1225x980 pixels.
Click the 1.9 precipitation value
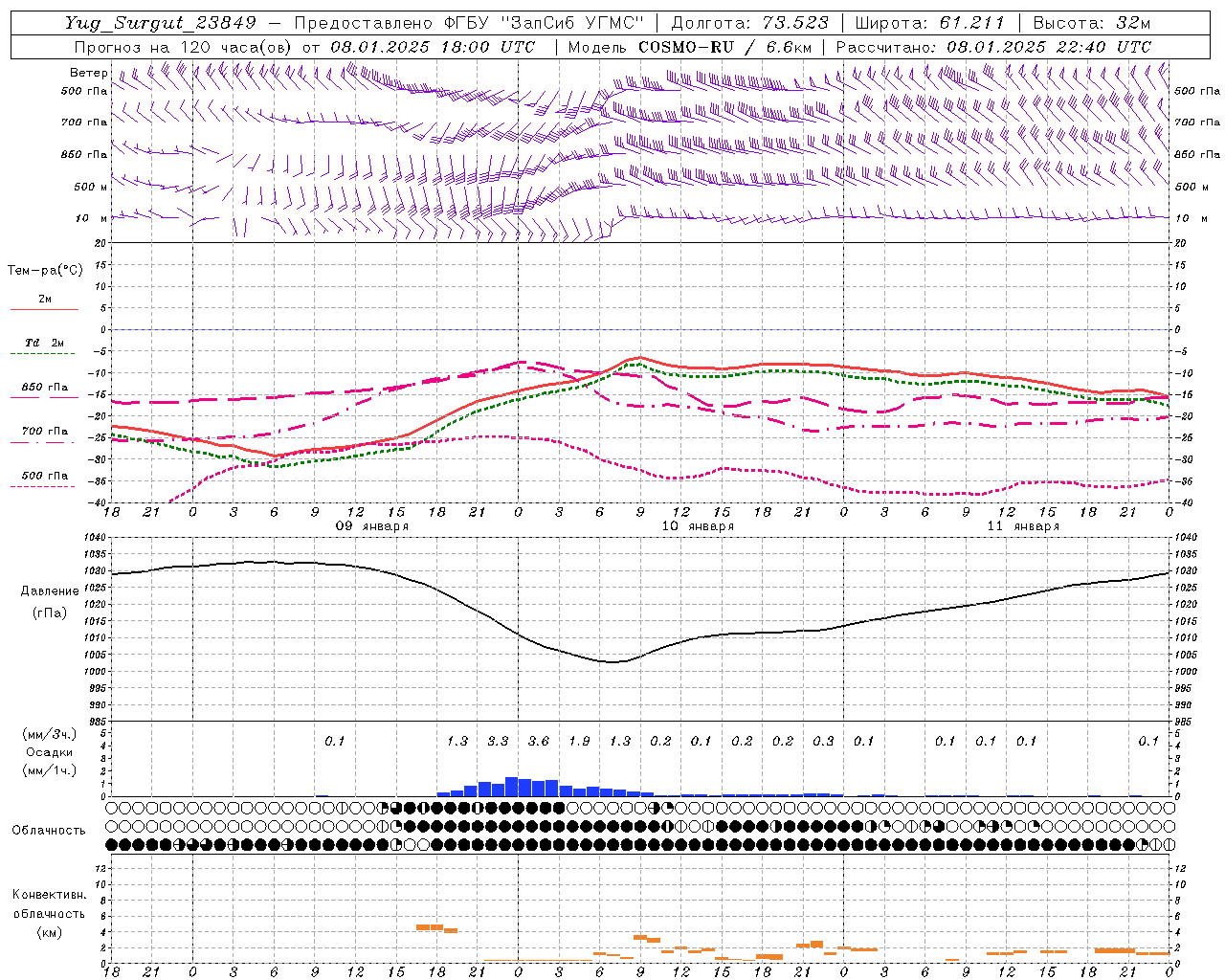[579, 741]
